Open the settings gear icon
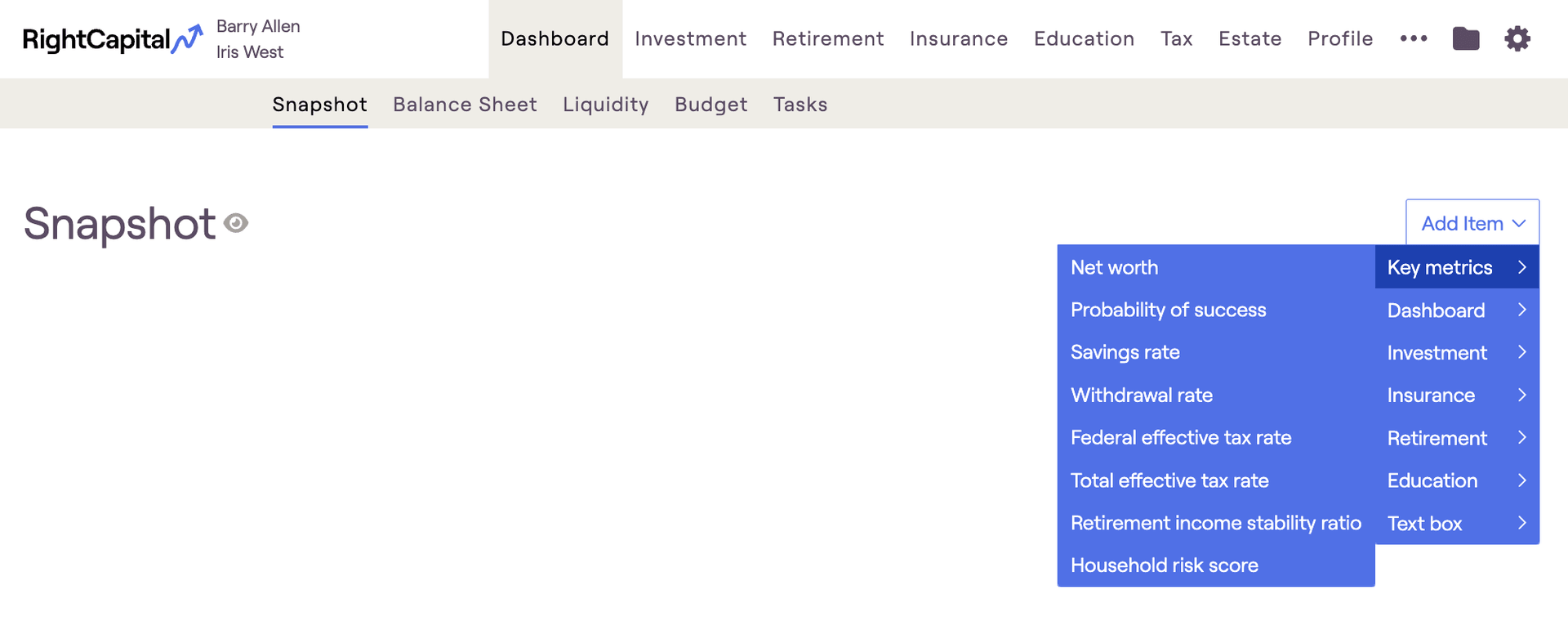Image resolution: width=1568 pixels, height=630 pixels. pos(1517,38)
